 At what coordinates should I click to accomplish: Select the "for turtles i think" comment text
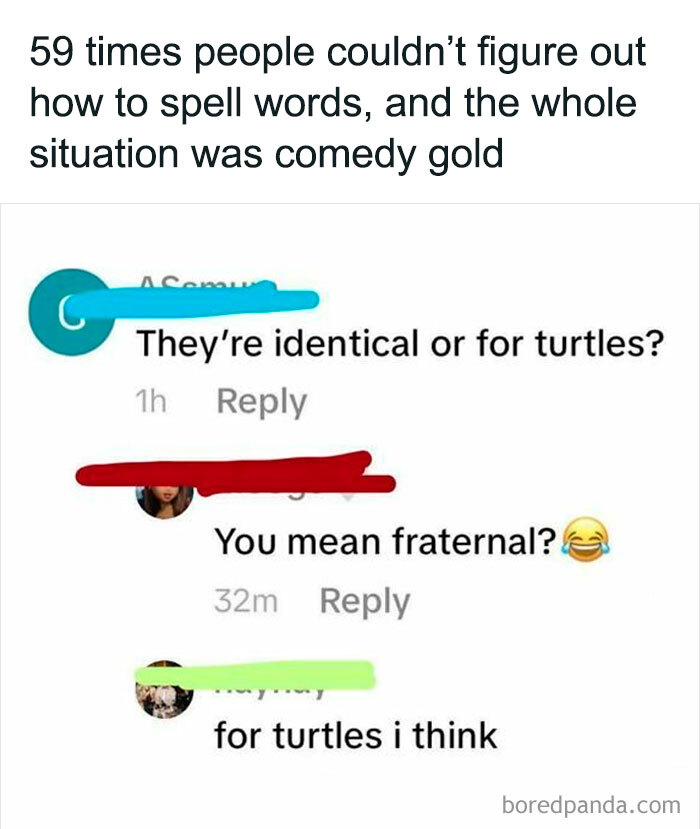coord(356,735)
